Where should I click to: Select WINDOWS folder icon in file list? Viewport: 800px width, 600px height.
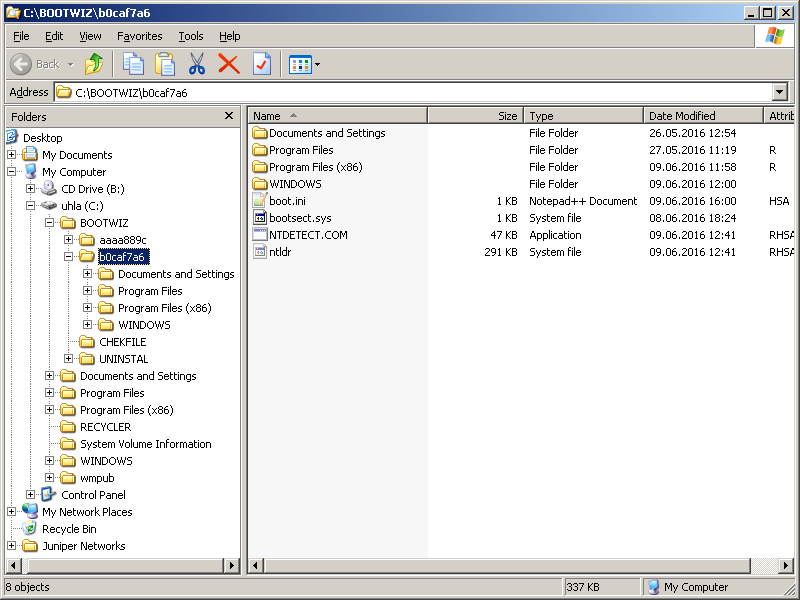point(260,184)
